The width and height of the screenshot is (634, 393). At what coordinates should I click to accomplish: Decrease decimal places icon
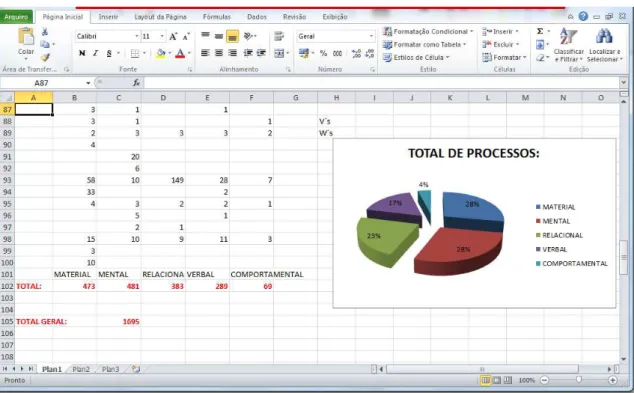pos(370,53)
